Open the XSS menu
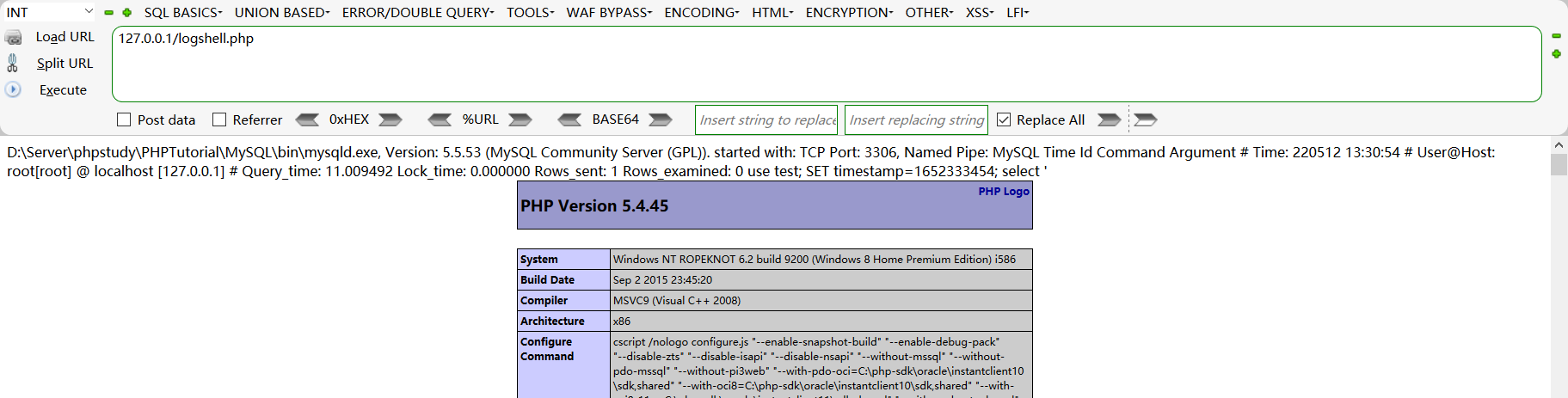The height and width of the screenshot is (398, 1568). click(980, 12)
